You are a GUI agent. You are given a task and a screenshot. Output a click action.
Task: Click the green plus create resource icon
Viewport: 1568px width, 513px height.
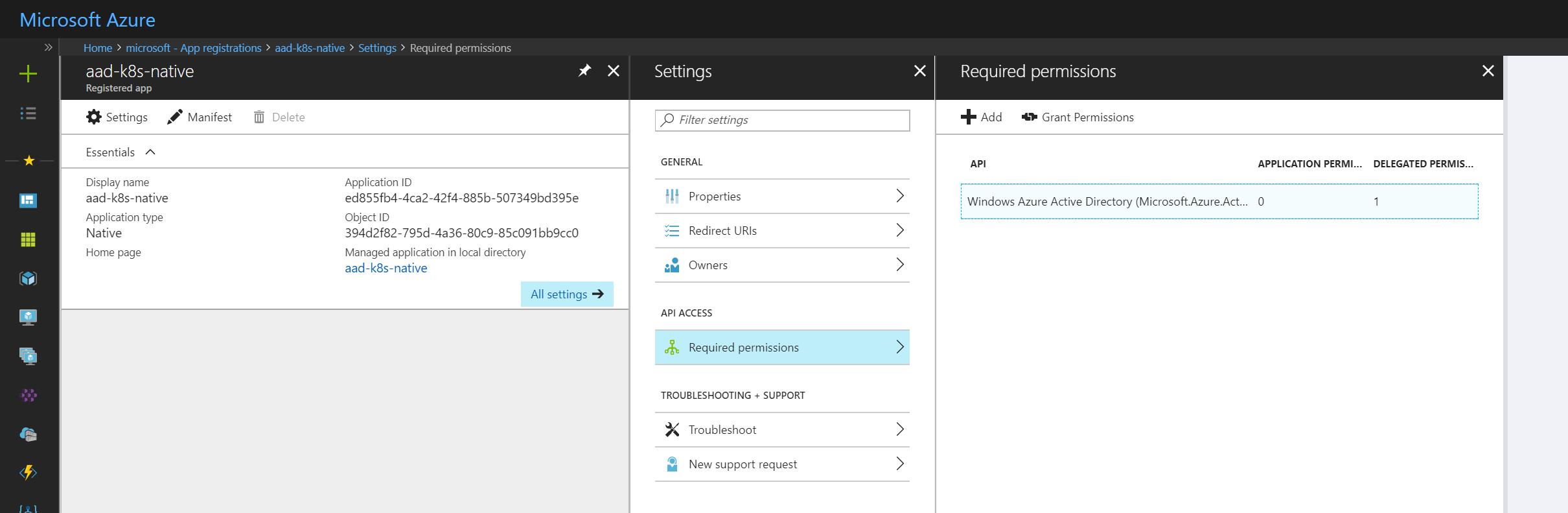click(x=28, y=74)
